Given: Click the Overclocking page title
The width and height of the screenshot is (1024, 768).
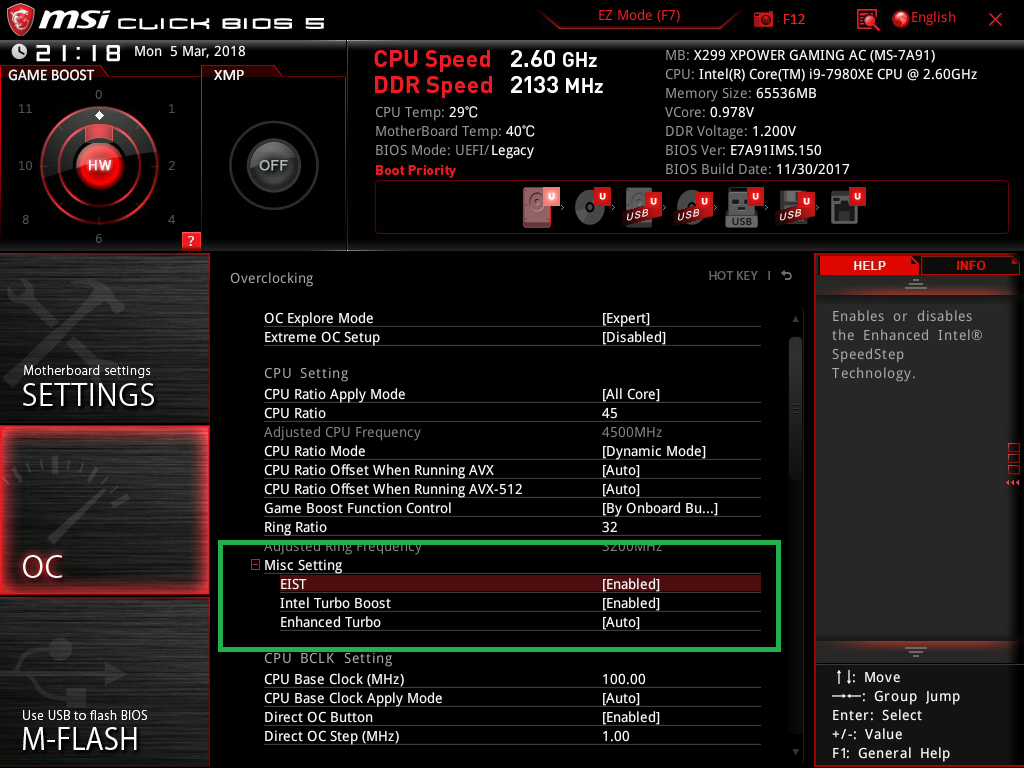Looking at the screenshot, I should (x=272, y=278).
